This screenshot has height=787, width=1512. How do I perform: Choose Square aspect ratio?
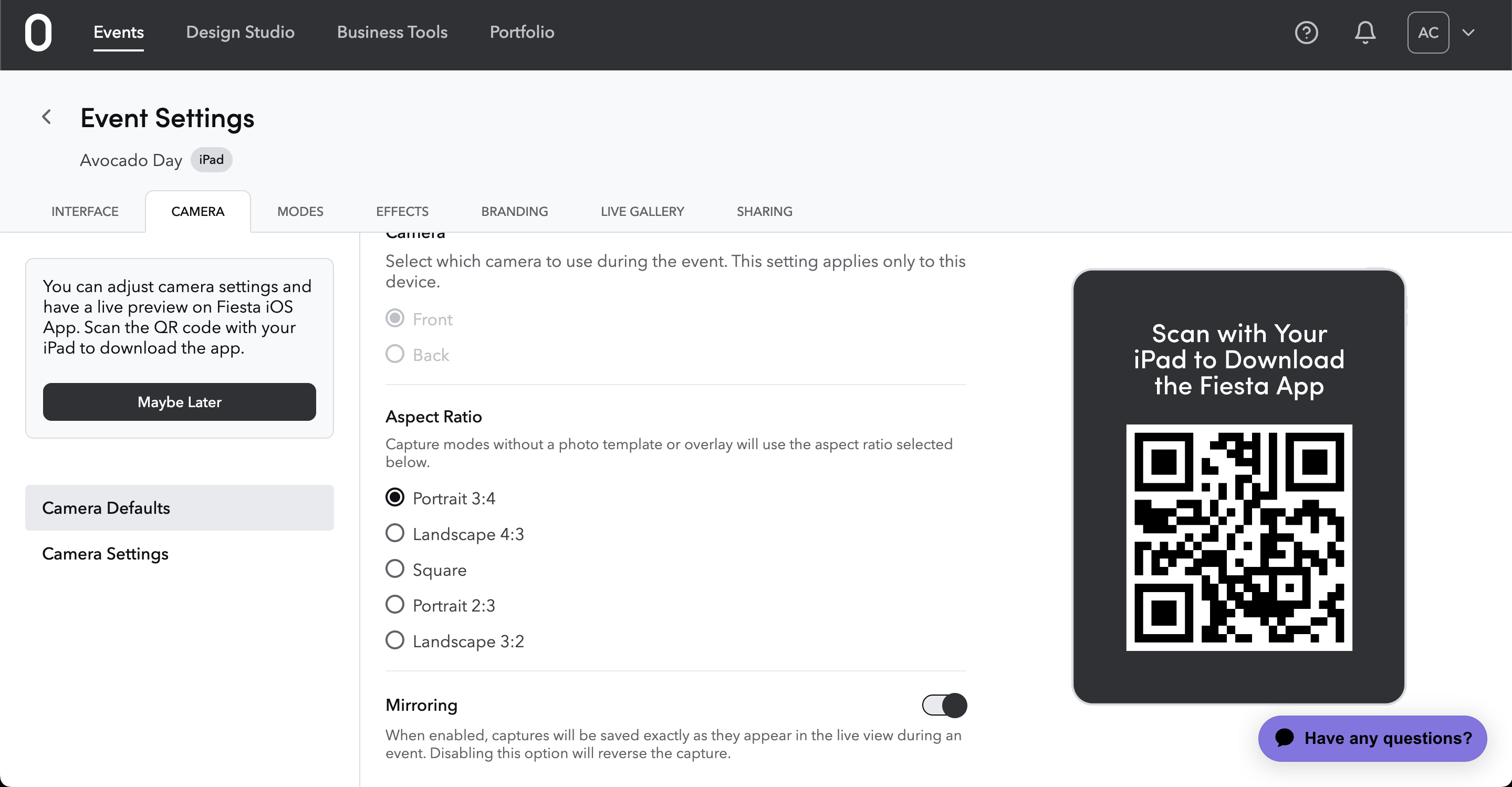pos(395,569)
